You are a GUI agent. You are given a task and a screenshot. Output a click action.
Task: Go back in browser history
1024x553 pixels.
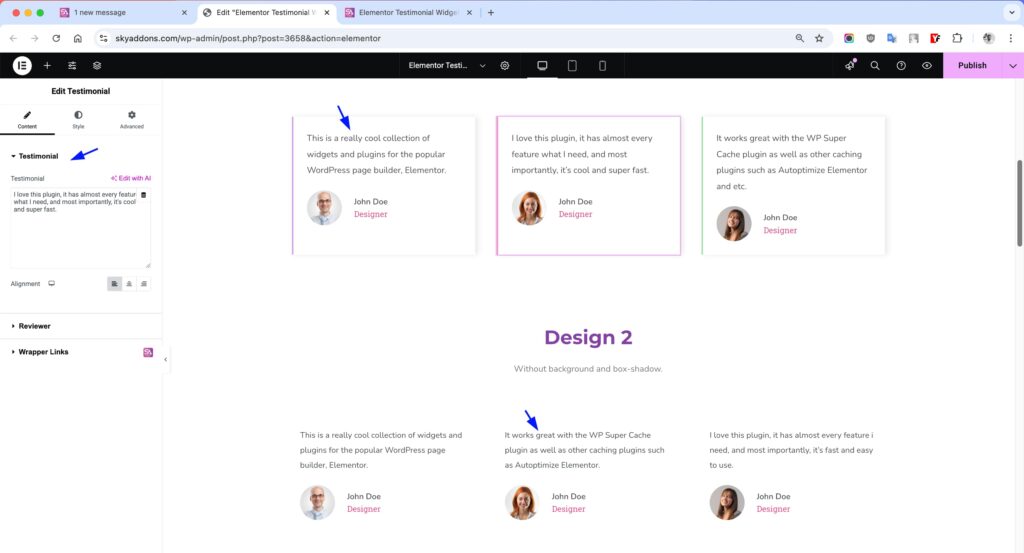[x=13, y=39]
